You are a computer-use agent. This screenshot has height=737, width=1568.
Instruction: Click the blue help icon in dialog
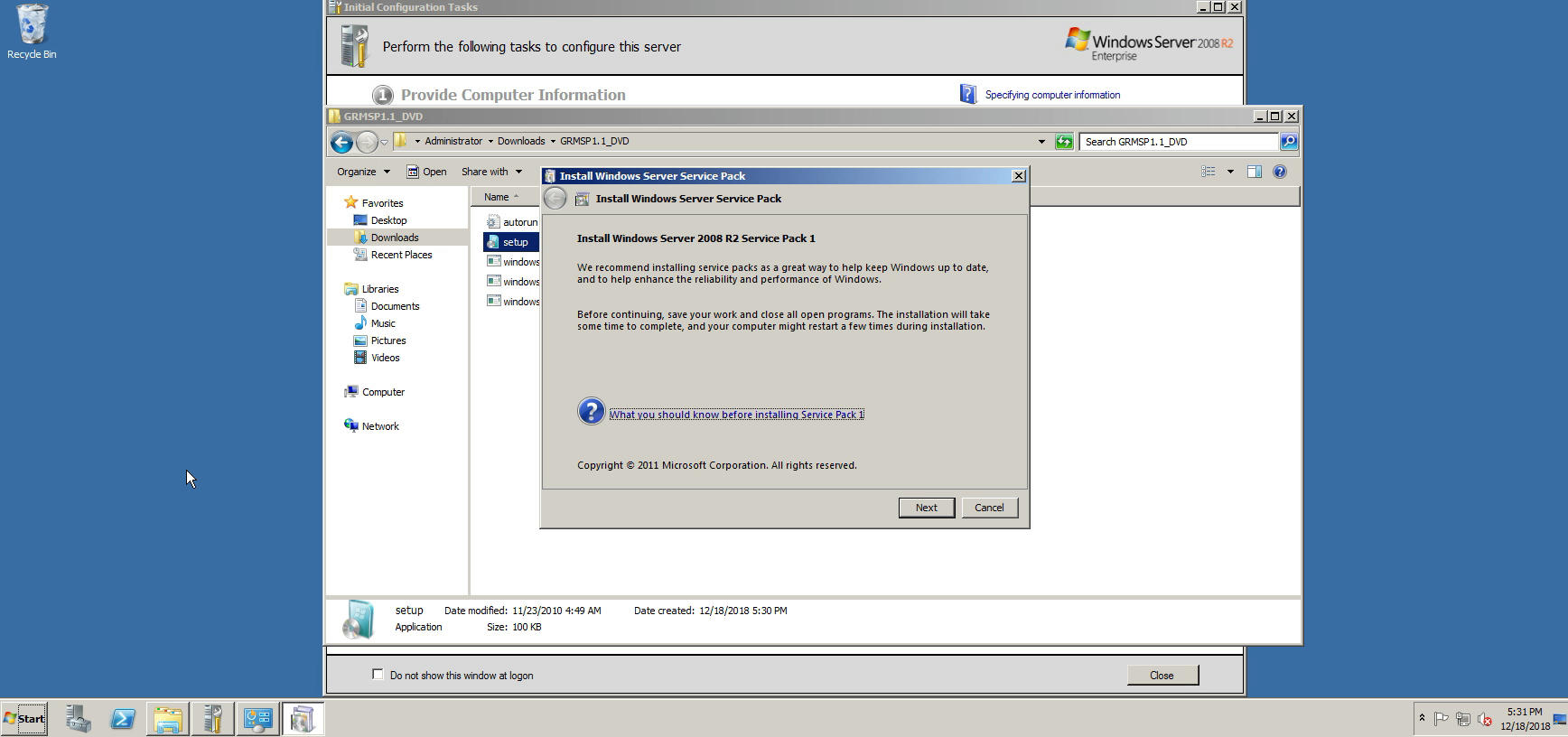point(591,412)
